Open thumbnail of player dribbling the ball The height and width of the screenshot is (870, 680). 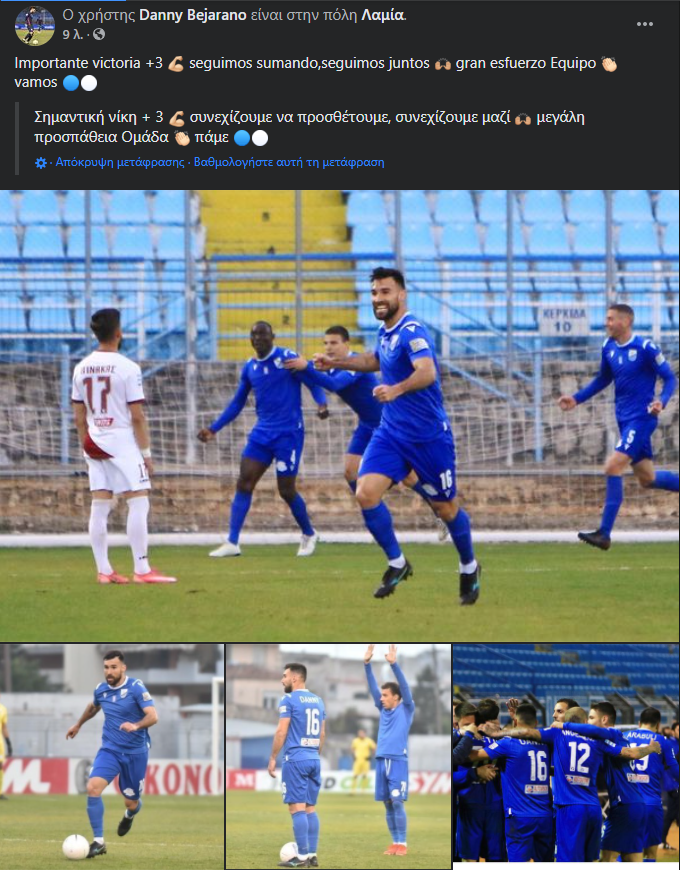[112, 757]
